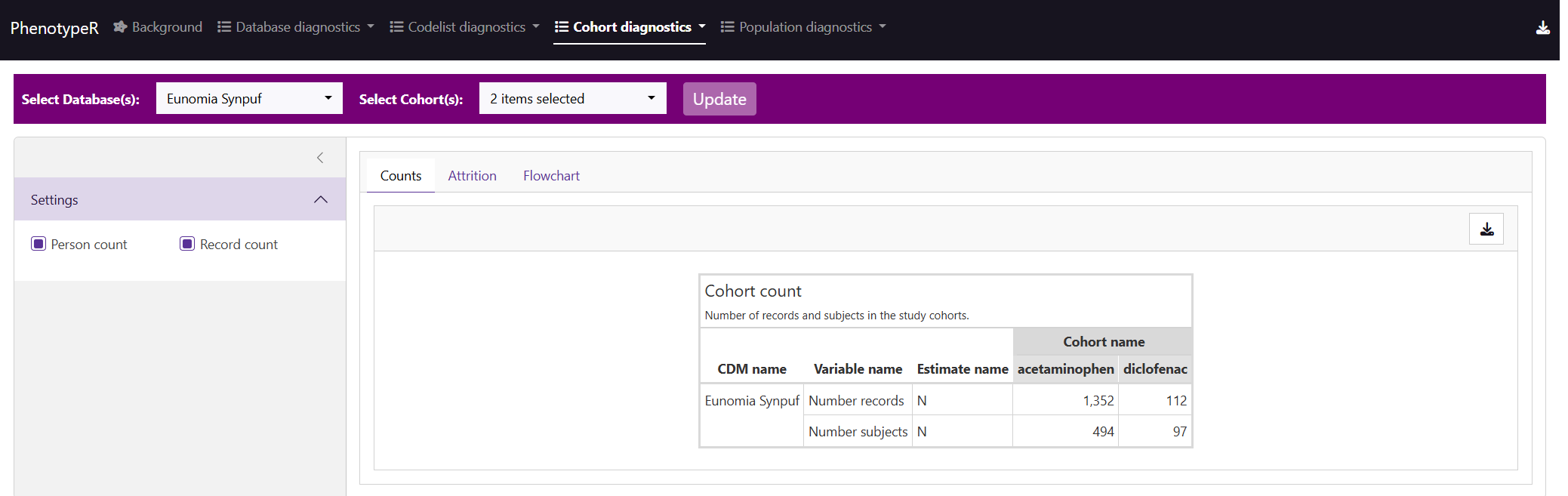Select the Counts tab
The image size is (1568, 496).
401,176
